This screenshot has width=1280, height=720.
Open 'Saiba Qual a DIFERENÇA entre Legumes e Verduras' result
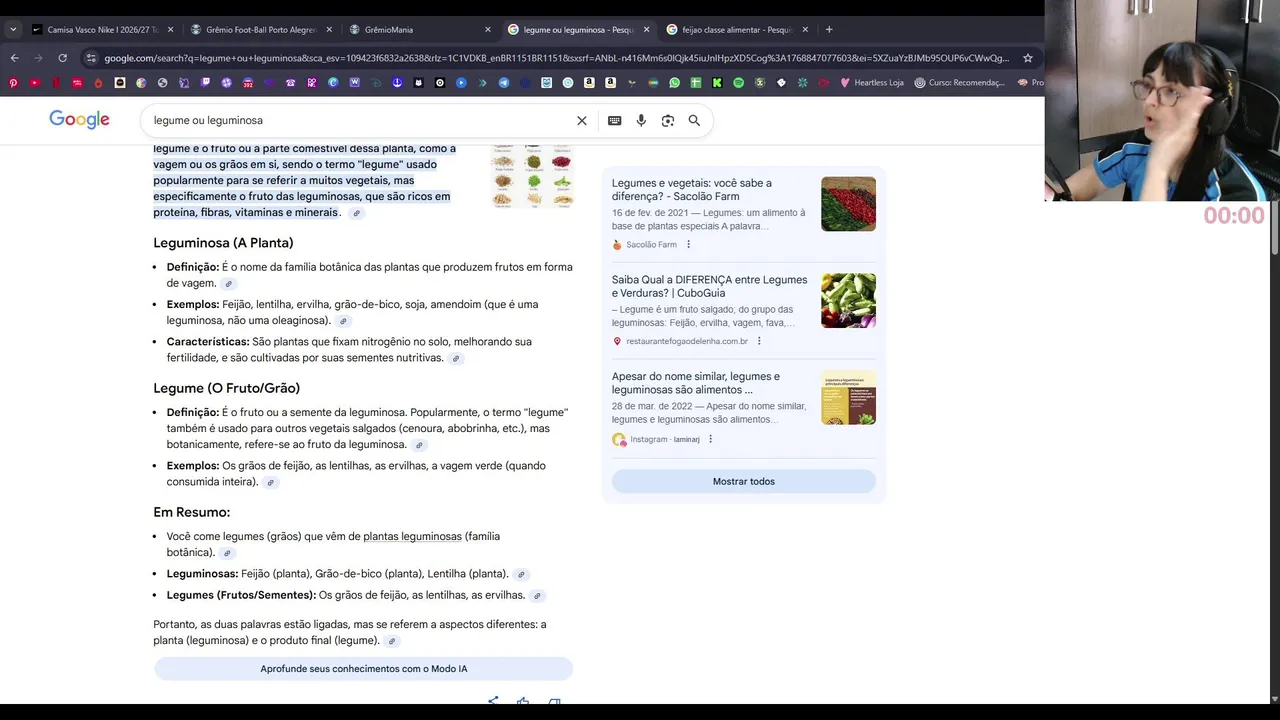(709, 286)
